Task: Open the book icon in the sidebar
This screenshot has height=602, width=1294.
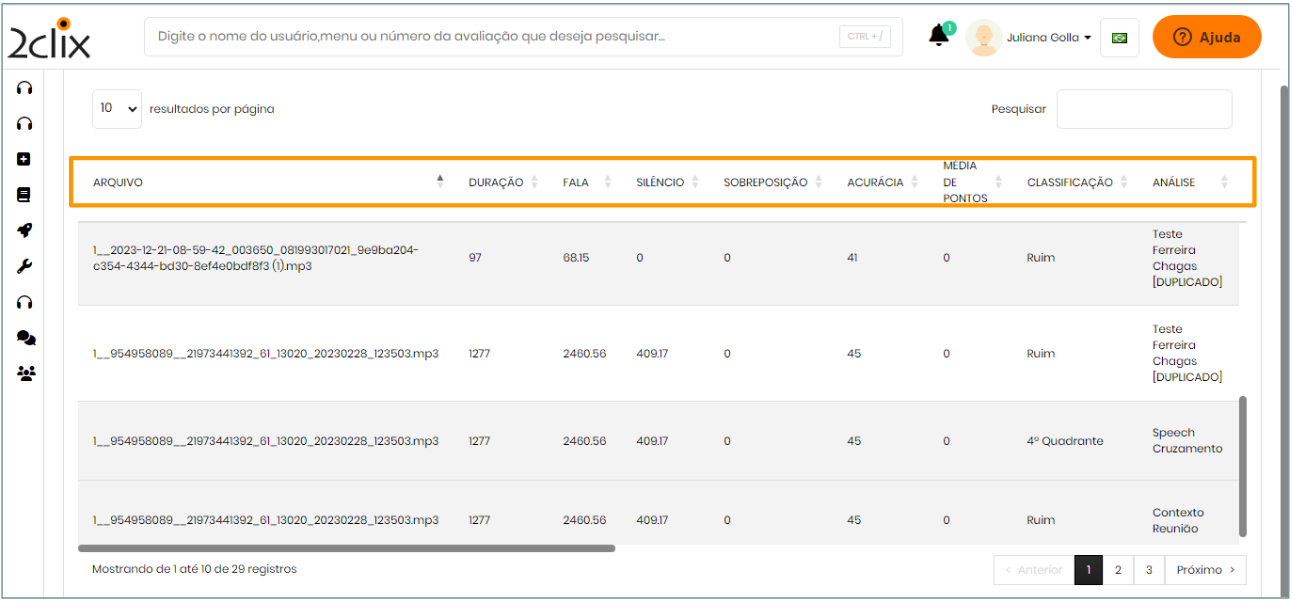Action: point(25,195)
